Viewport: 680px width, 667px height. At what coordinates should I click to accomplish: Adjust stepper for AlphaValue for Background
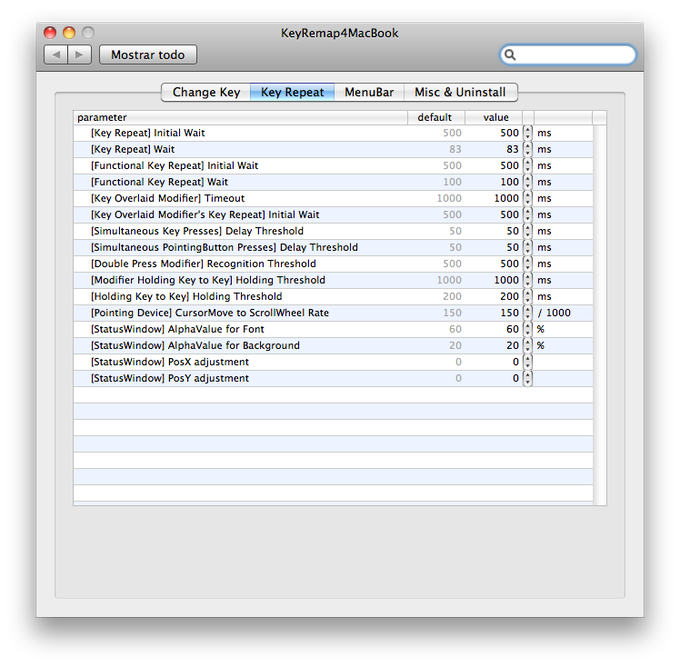coord(527,346)
